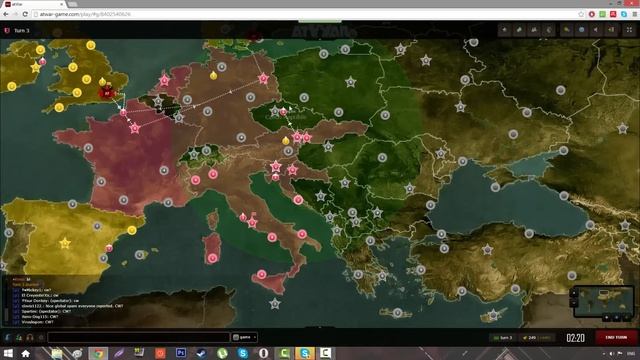Click the shield icon next to Turn 3

click(7, 31)
